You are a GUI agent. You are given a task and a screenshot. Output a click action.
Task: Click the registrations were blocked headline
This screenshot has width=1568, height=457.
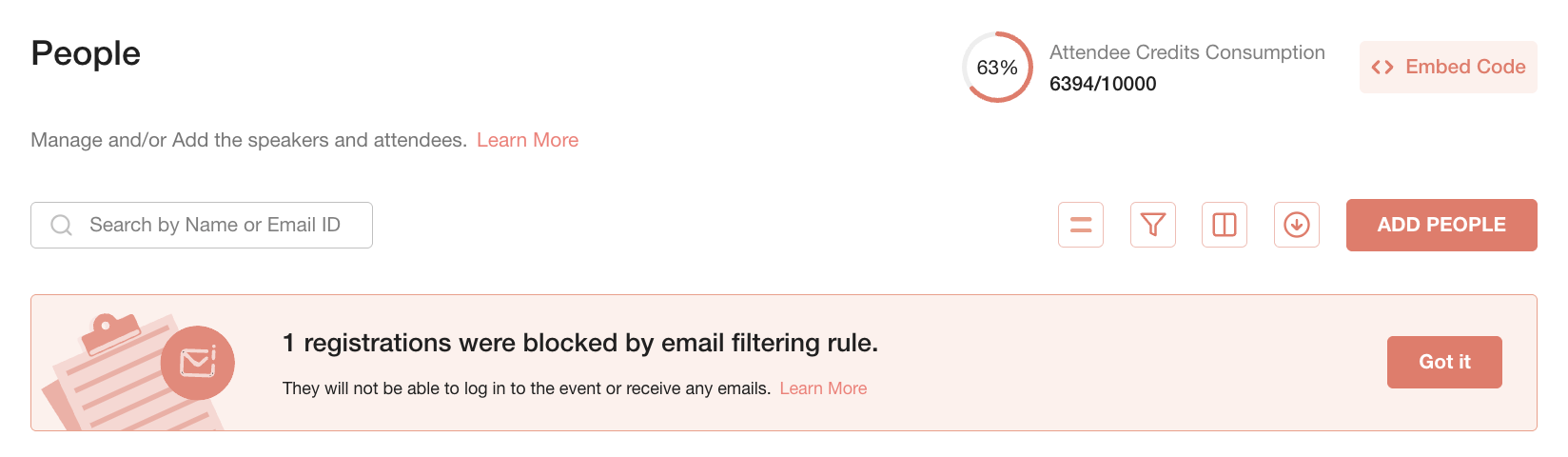[x=580, y=343]
